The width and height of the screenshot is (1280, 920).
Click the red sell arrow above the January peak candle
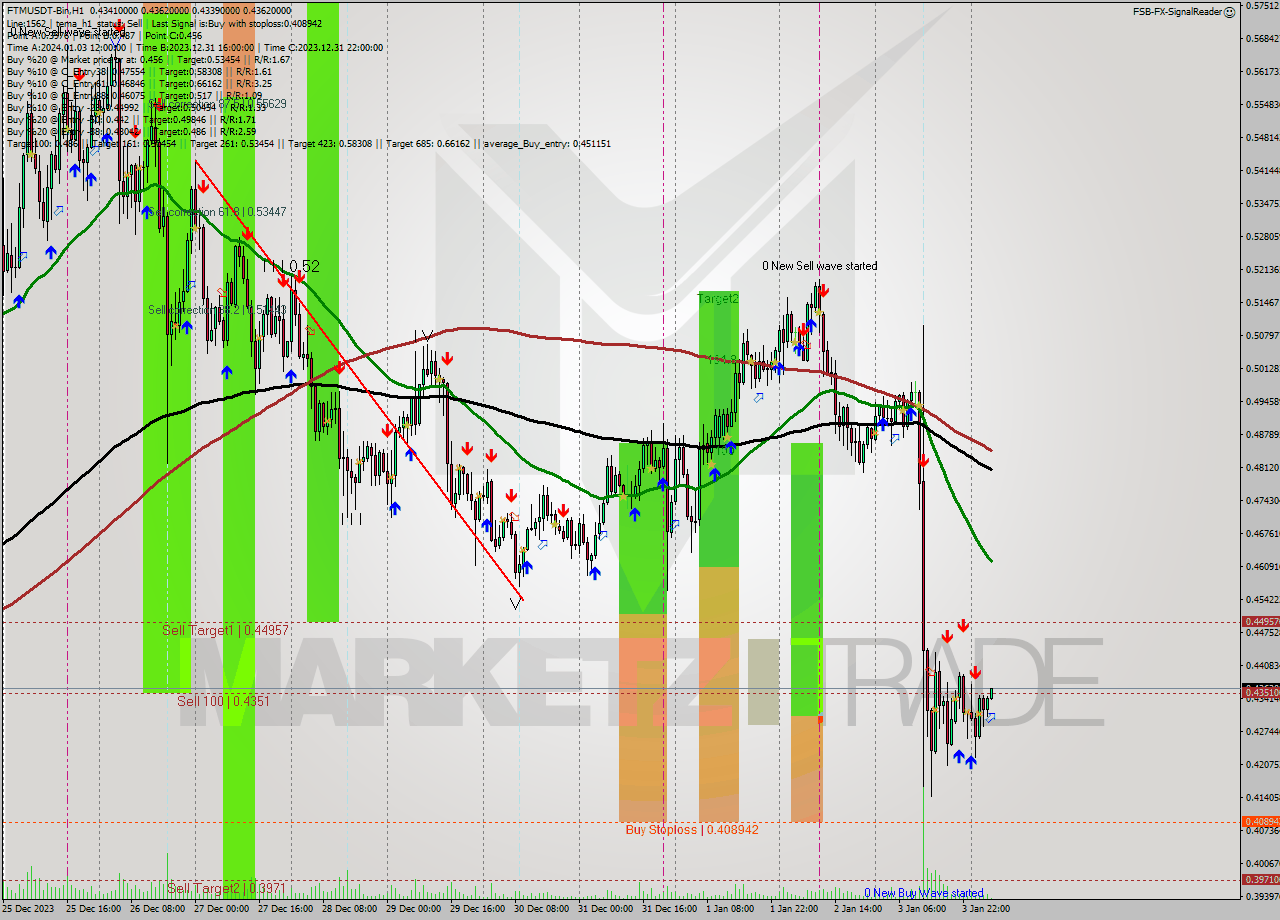(x=822, y=291)
